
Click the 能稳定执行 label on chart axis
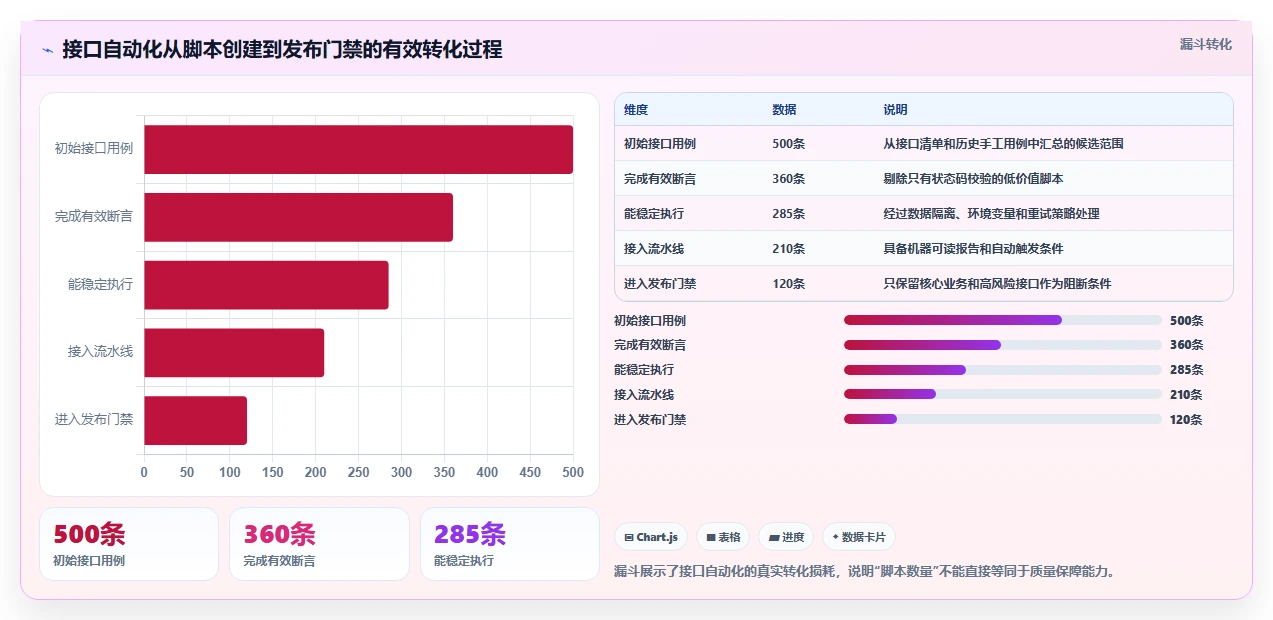pyautogui.click(x=101, y=285)
